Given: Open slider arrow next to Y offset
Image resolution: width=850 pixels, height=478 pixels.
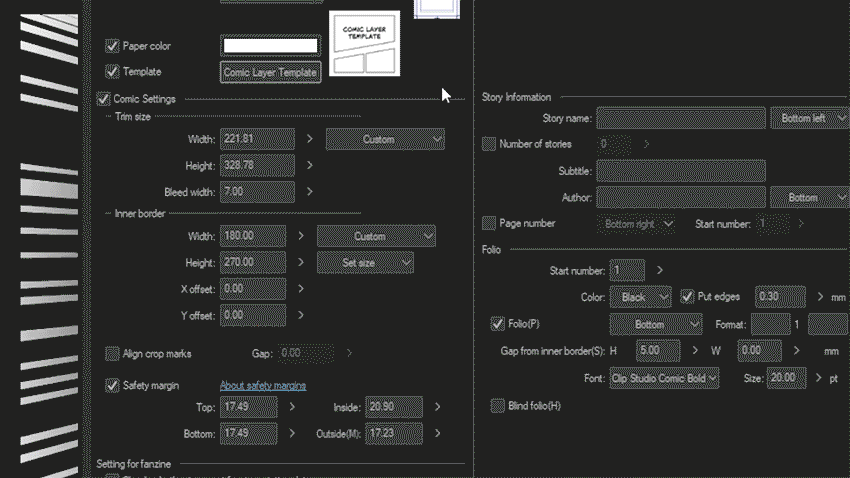Looking at the screenshot, I should (301, 315).
